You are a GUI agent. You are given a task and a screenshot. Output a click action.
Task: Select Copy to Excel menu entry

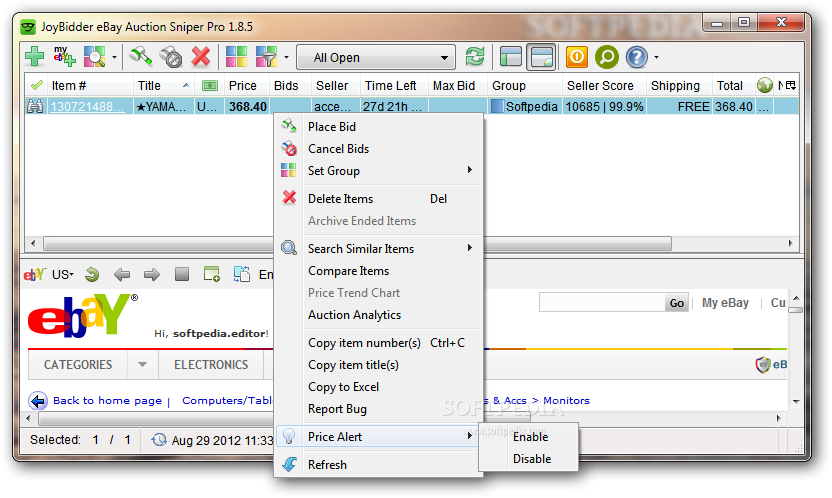coord(378,387)
